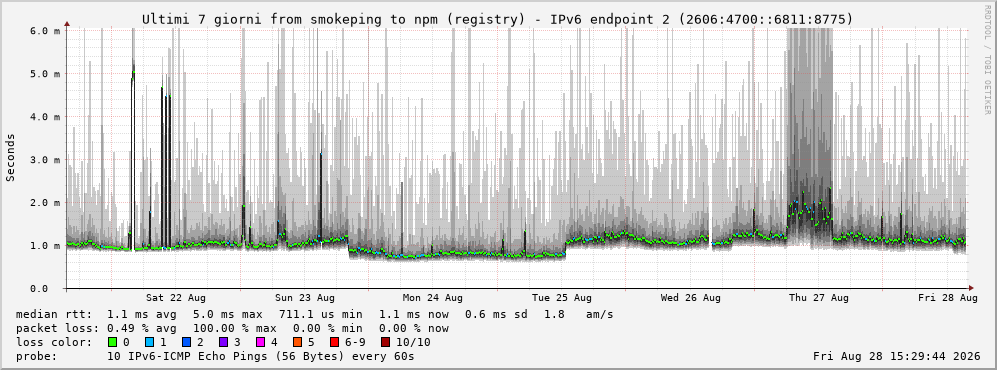Viewport: 997px width, 370px height.
Task: Click the Mon 24 Aug axis label
Action: click(432, 298)
